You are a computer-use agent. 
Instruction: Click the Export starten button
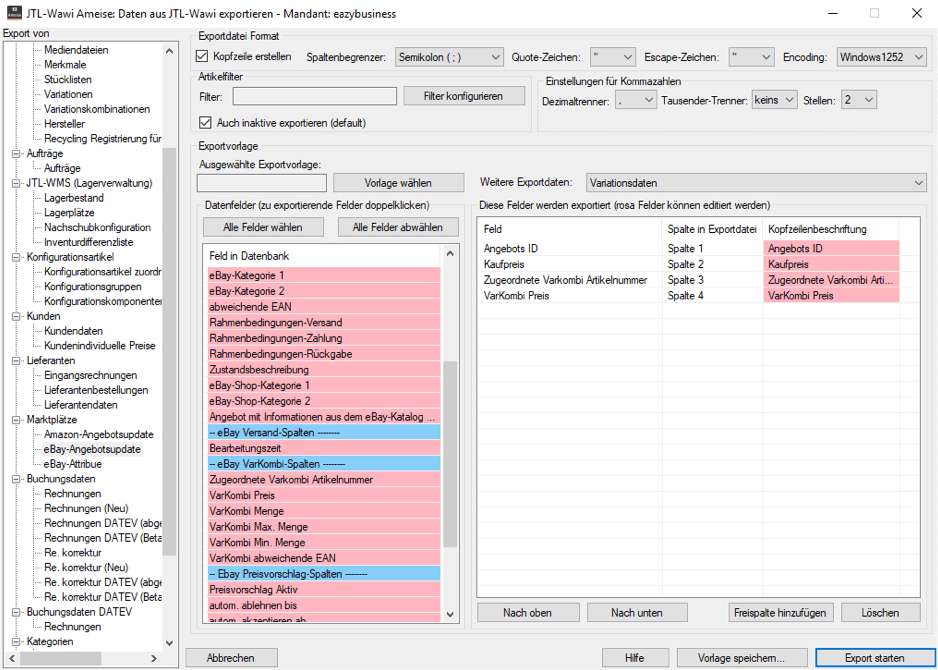pyautogui.click(x=875, y=657)
